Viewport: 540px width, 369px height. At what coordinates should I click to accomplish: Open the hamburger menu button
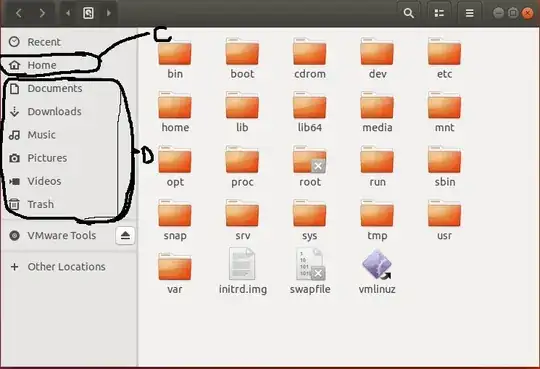[469, 13]
